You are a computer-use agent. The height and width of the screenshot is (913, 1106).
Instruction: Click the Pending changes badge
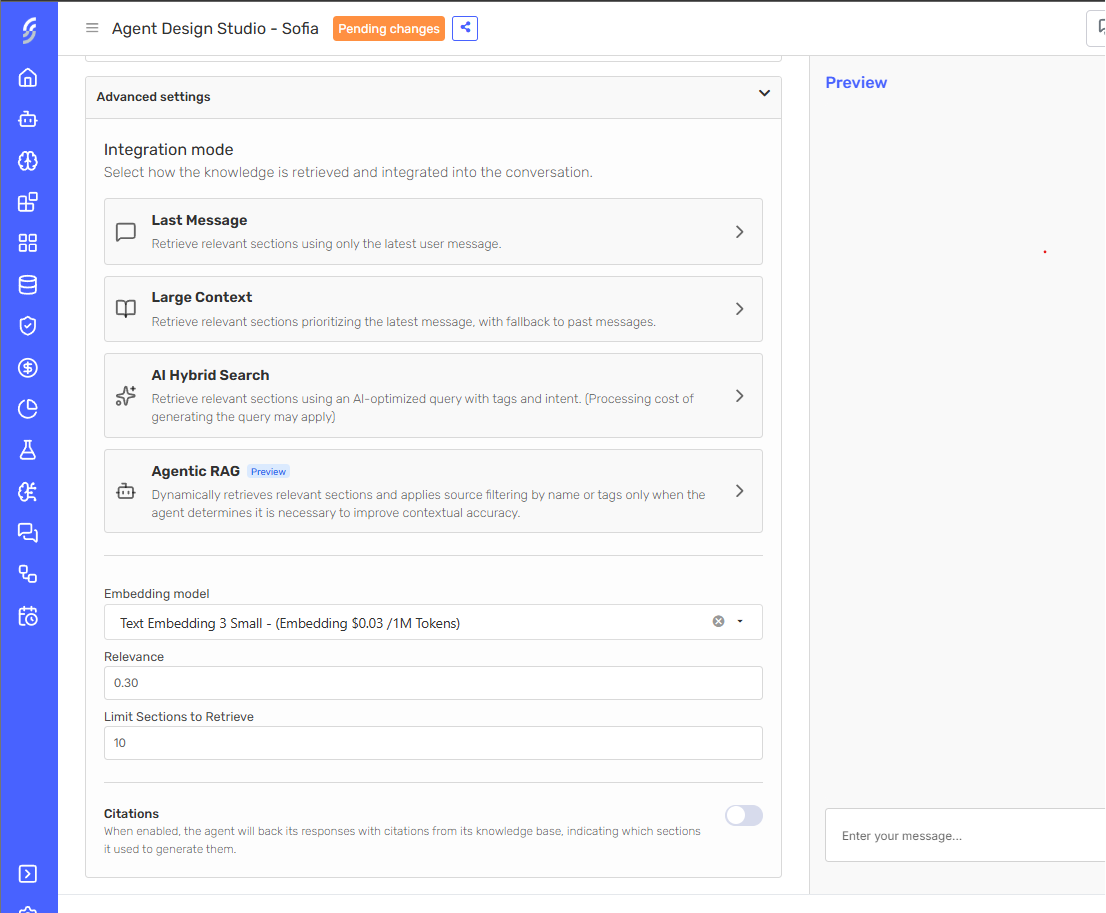tap(389, 29)
